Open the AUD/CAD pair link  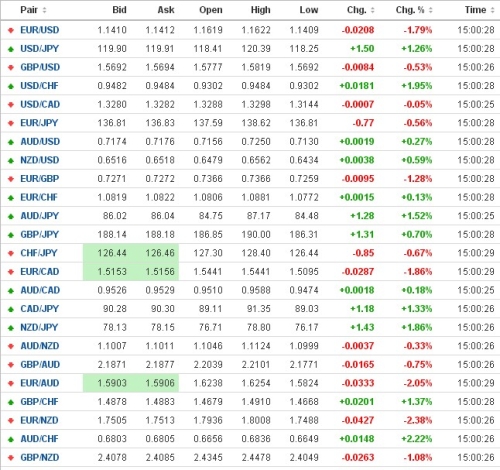pyautogui.click(x=40, y=290)
